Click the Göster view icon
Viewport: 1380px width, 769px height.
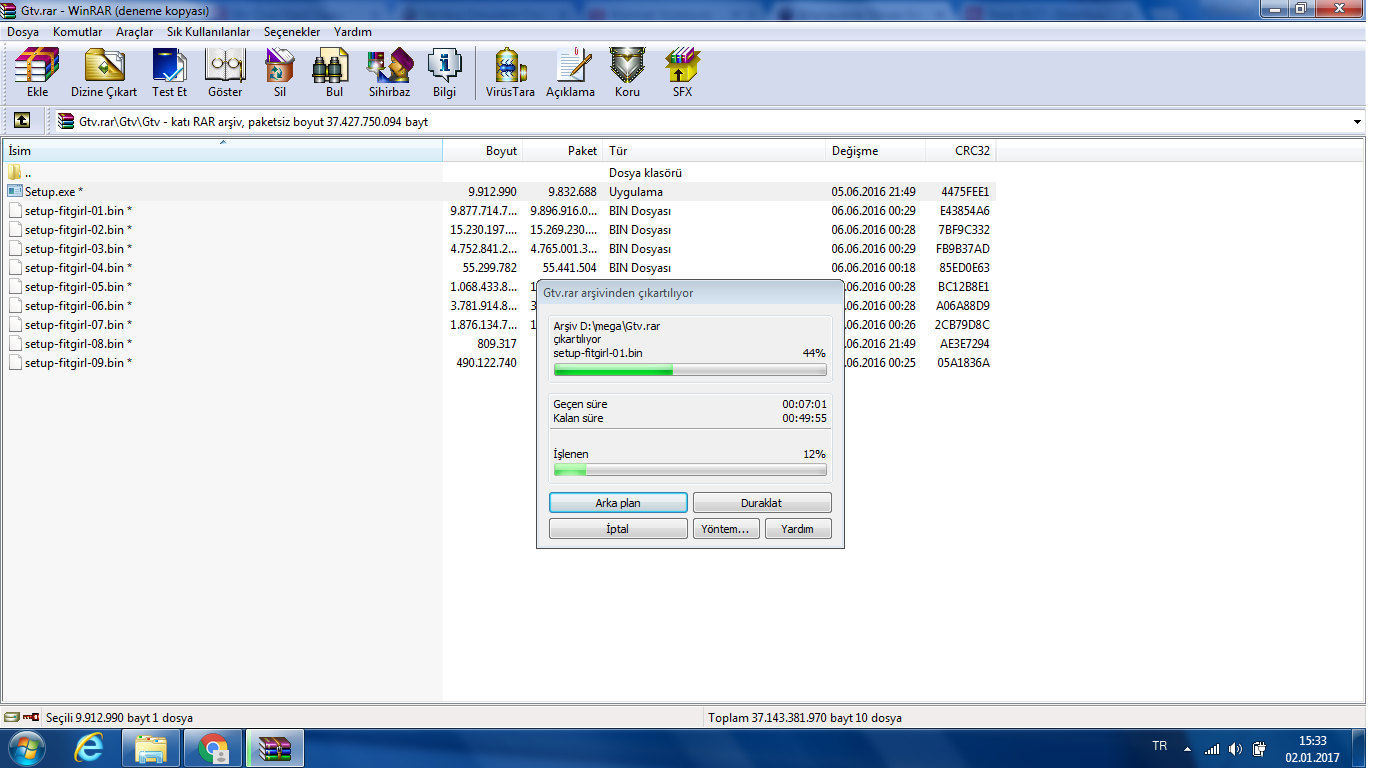[225, 73]
